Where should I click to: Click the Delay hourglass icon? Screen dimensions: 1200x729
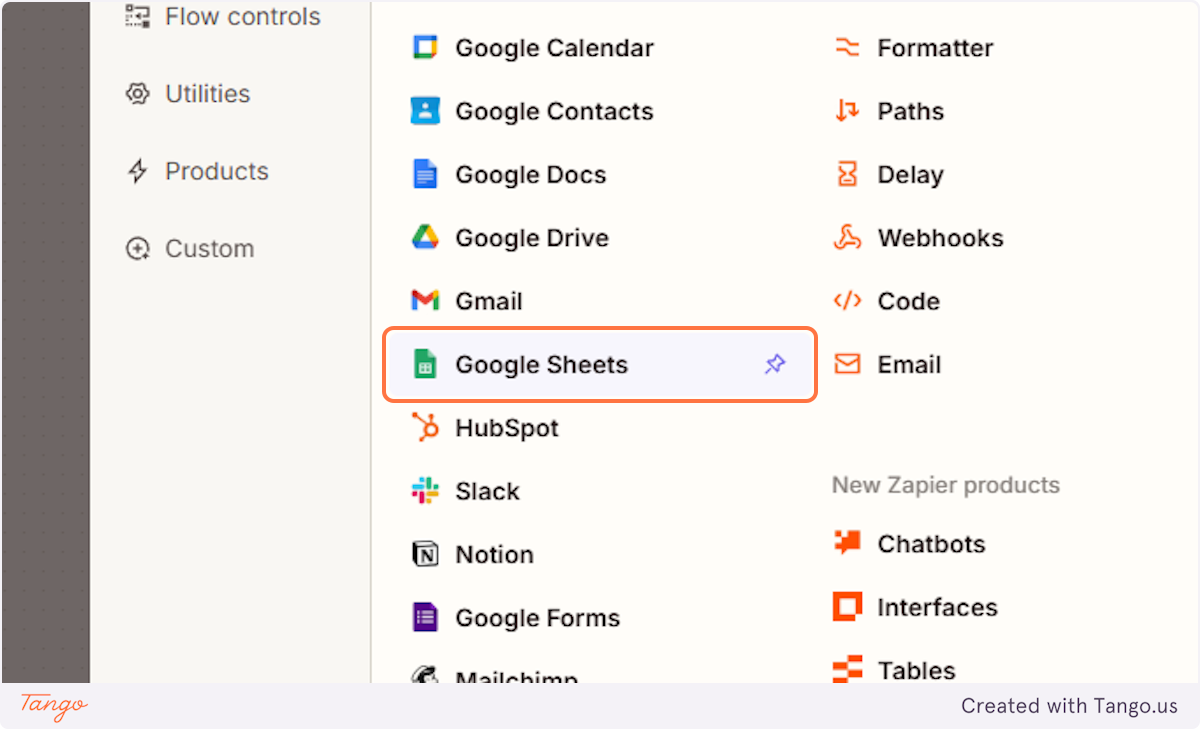pyautogui.click(x=847, y=174)
